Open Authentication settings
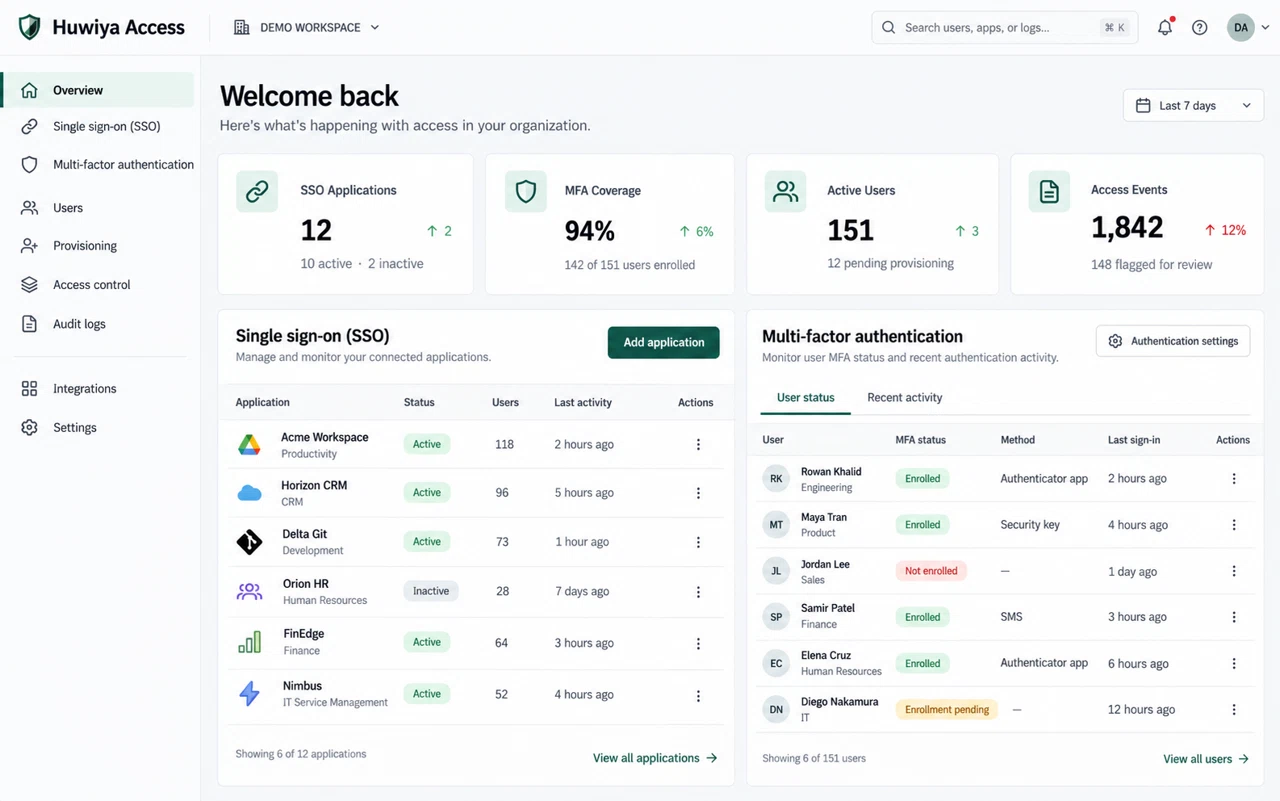This screenshot has width=1280, height=801. click(x=1173, y=342)
